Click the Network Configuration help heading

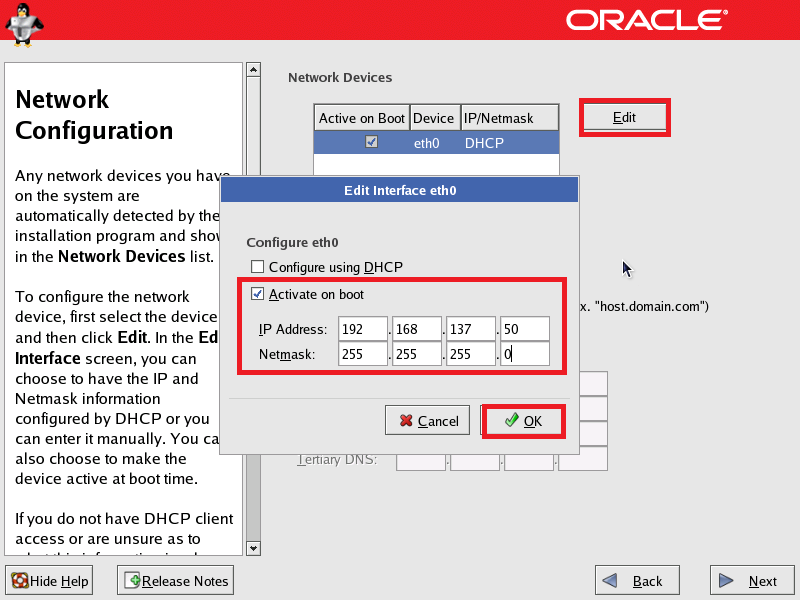click(94, 115)
